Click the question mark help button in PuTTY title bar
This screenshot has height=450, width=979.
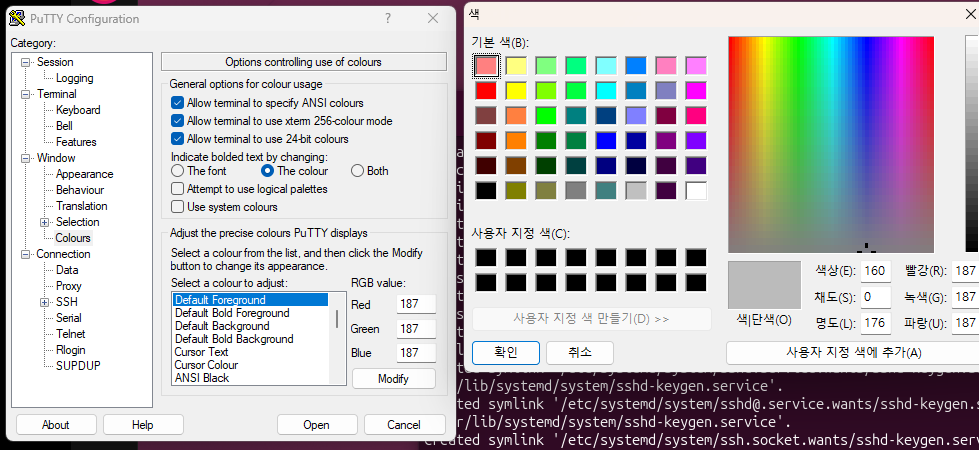coord(388,18)
